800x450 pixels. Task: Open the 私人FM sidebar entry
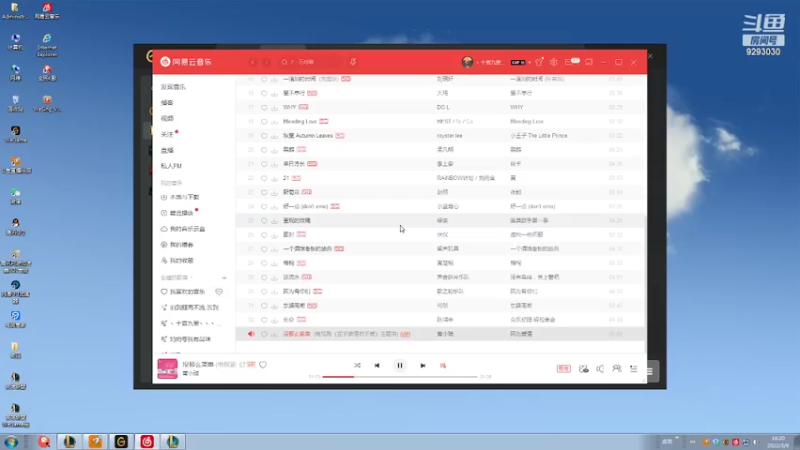[171, 166]
